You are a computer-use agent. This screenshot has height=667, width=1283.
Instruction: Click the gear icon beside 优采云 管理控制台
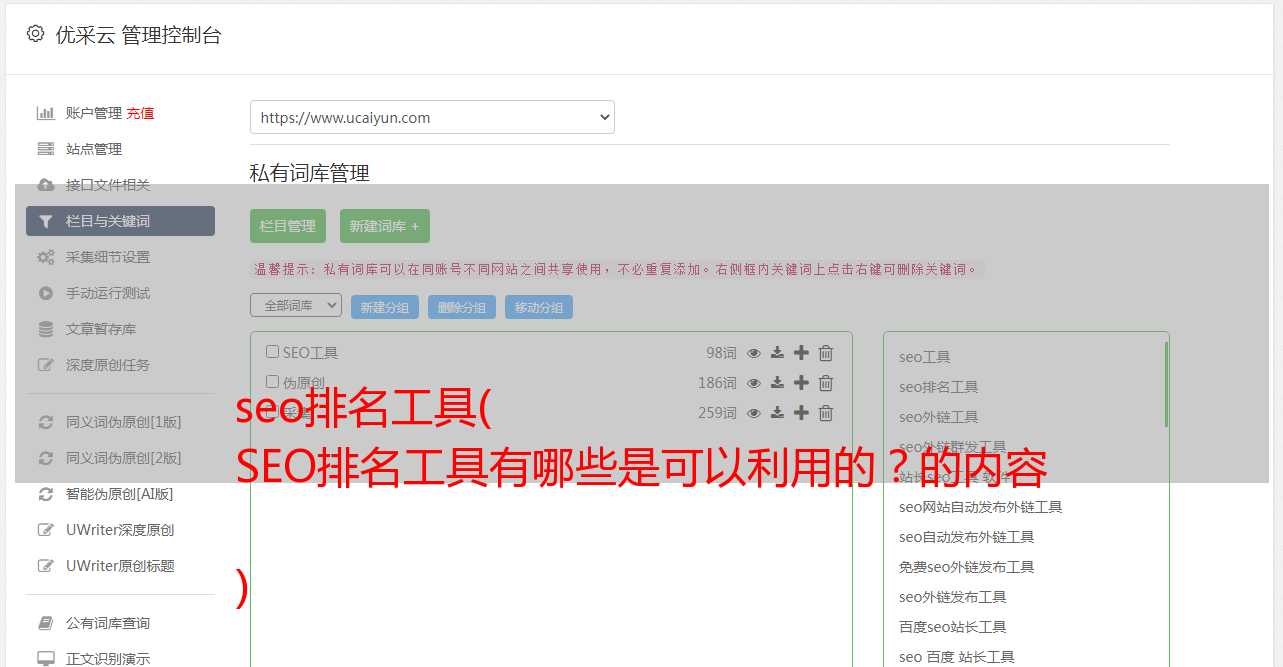pos(36,34)
